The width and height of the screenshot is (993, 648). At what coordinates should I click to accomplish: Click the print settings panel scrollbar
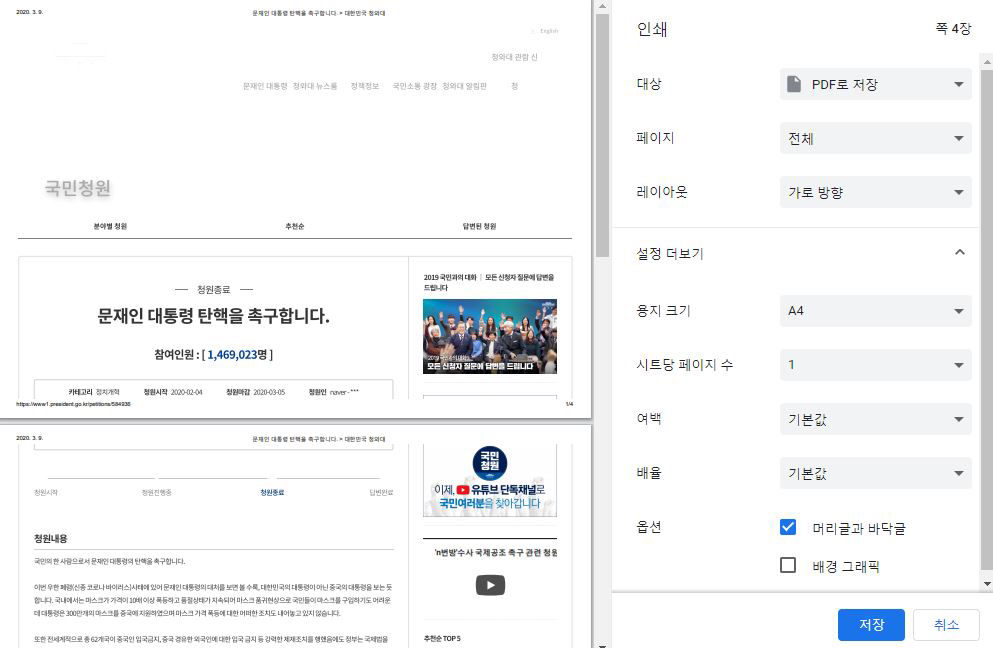click(987, 320)
